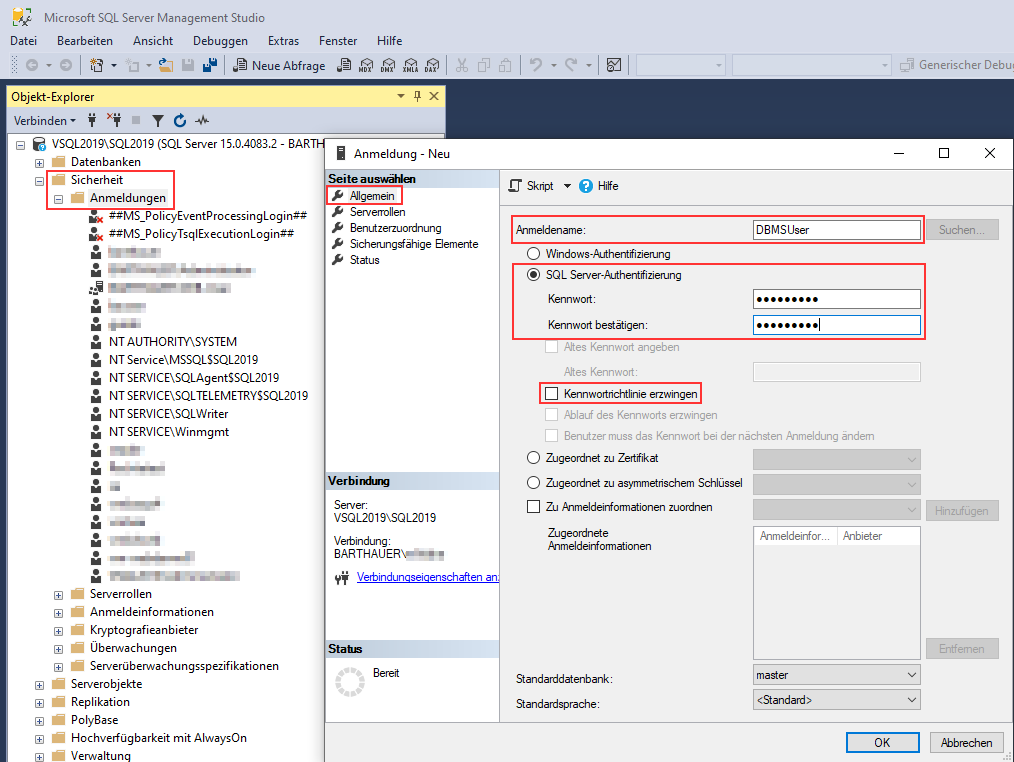1014x762 pixels.
Task: Click the Hilfe icon in the dialog
Action: 586,186
